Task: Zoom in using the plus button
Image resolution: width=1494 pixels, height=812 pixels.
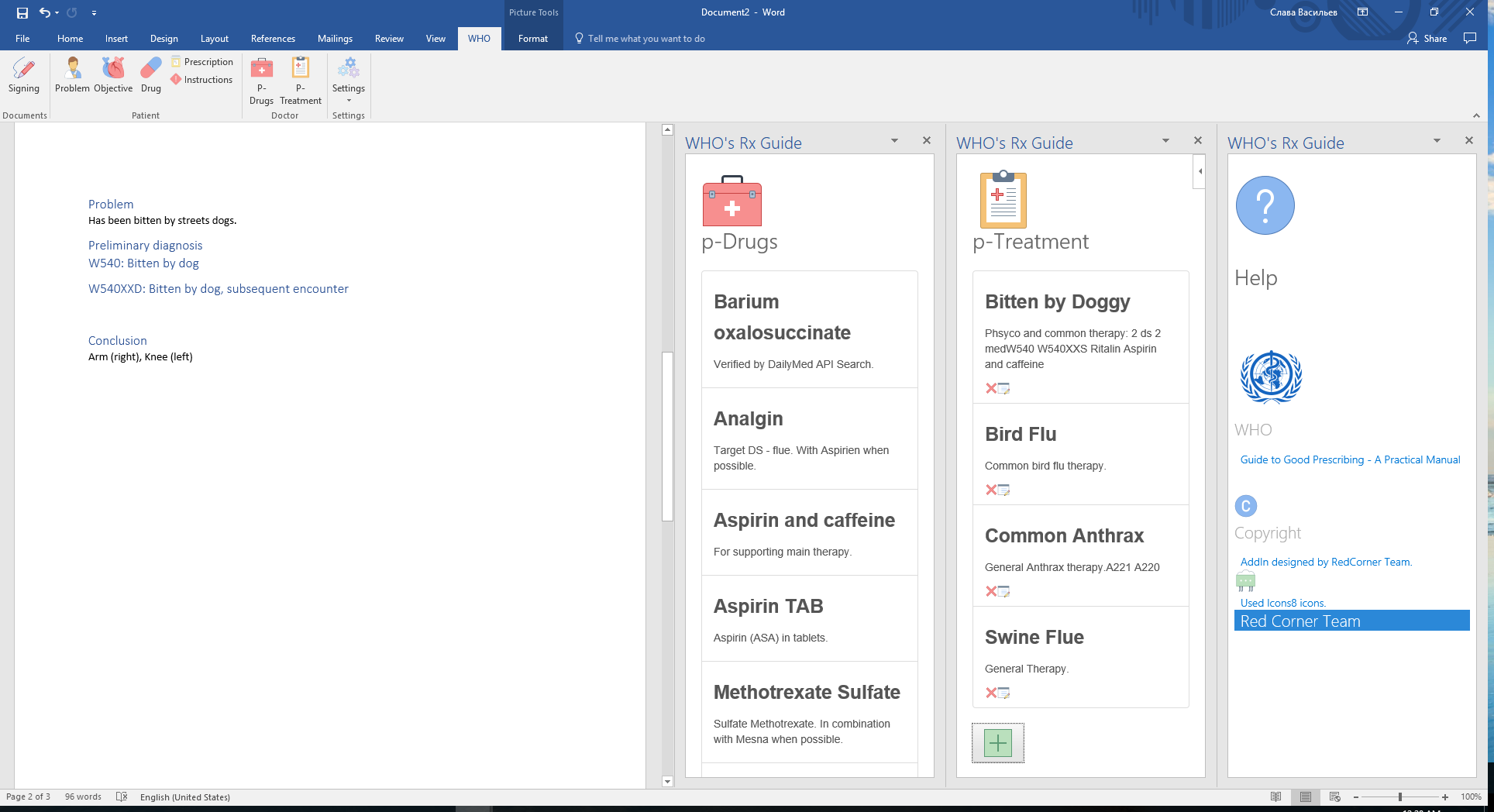Action: coord(1445,797)
